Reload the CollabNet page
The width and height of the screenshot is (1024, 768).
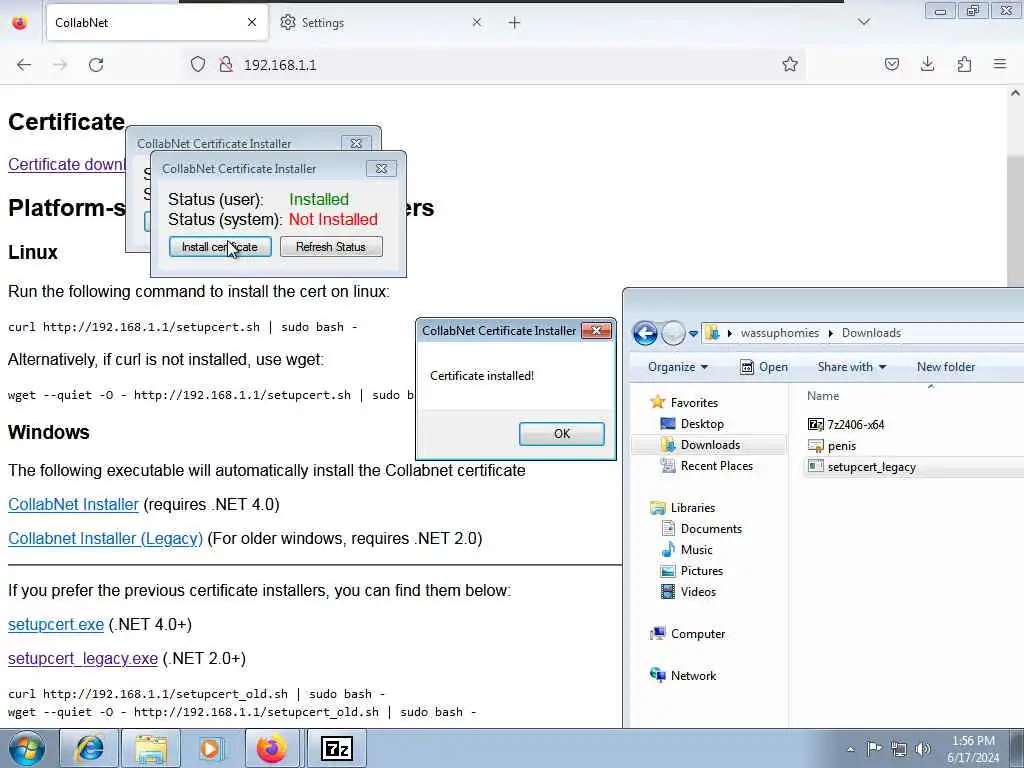(x=96, y=65)
